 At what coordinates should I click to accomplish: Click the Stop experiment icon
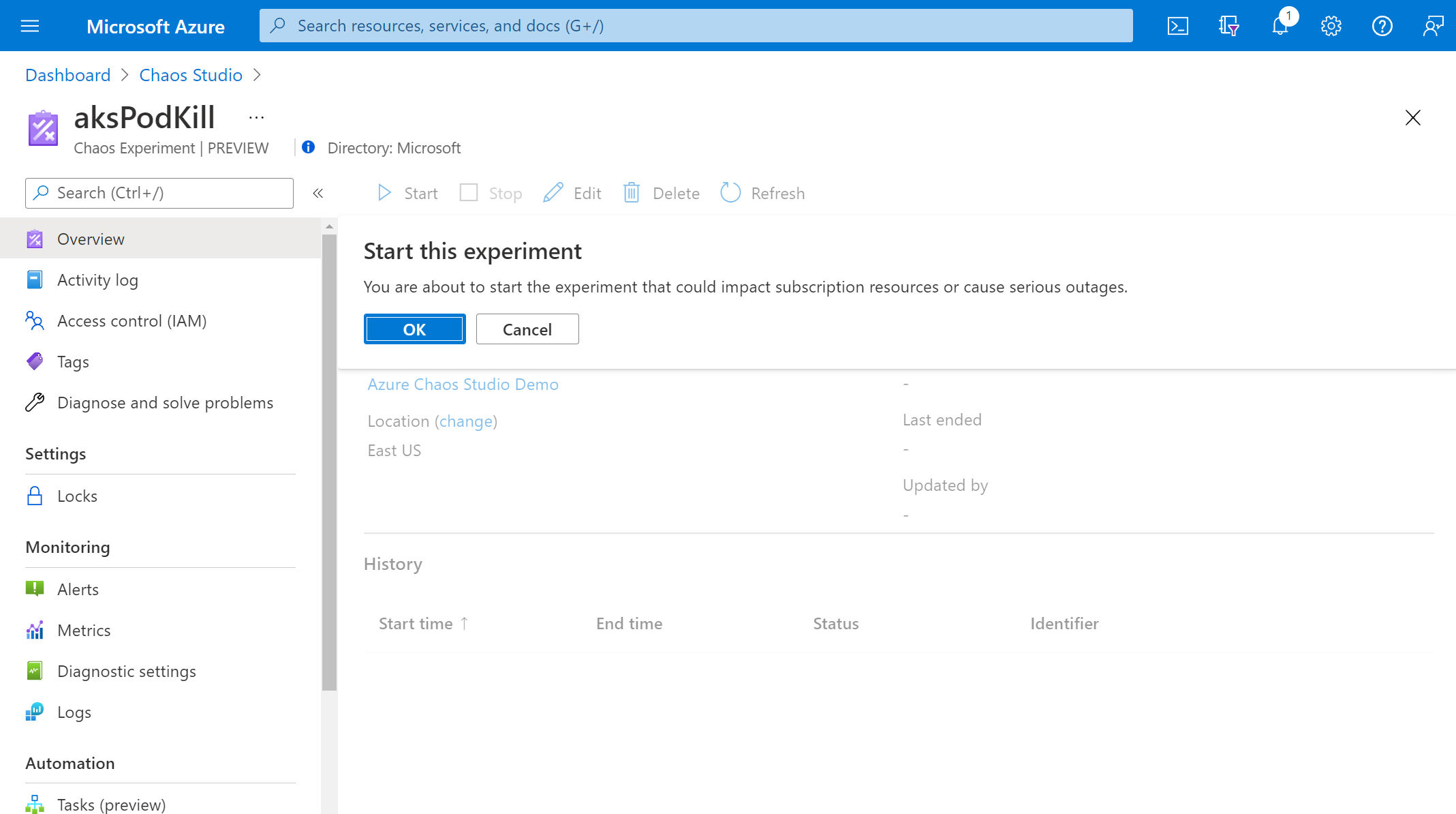pyautogui.click(x=467, y=193)
